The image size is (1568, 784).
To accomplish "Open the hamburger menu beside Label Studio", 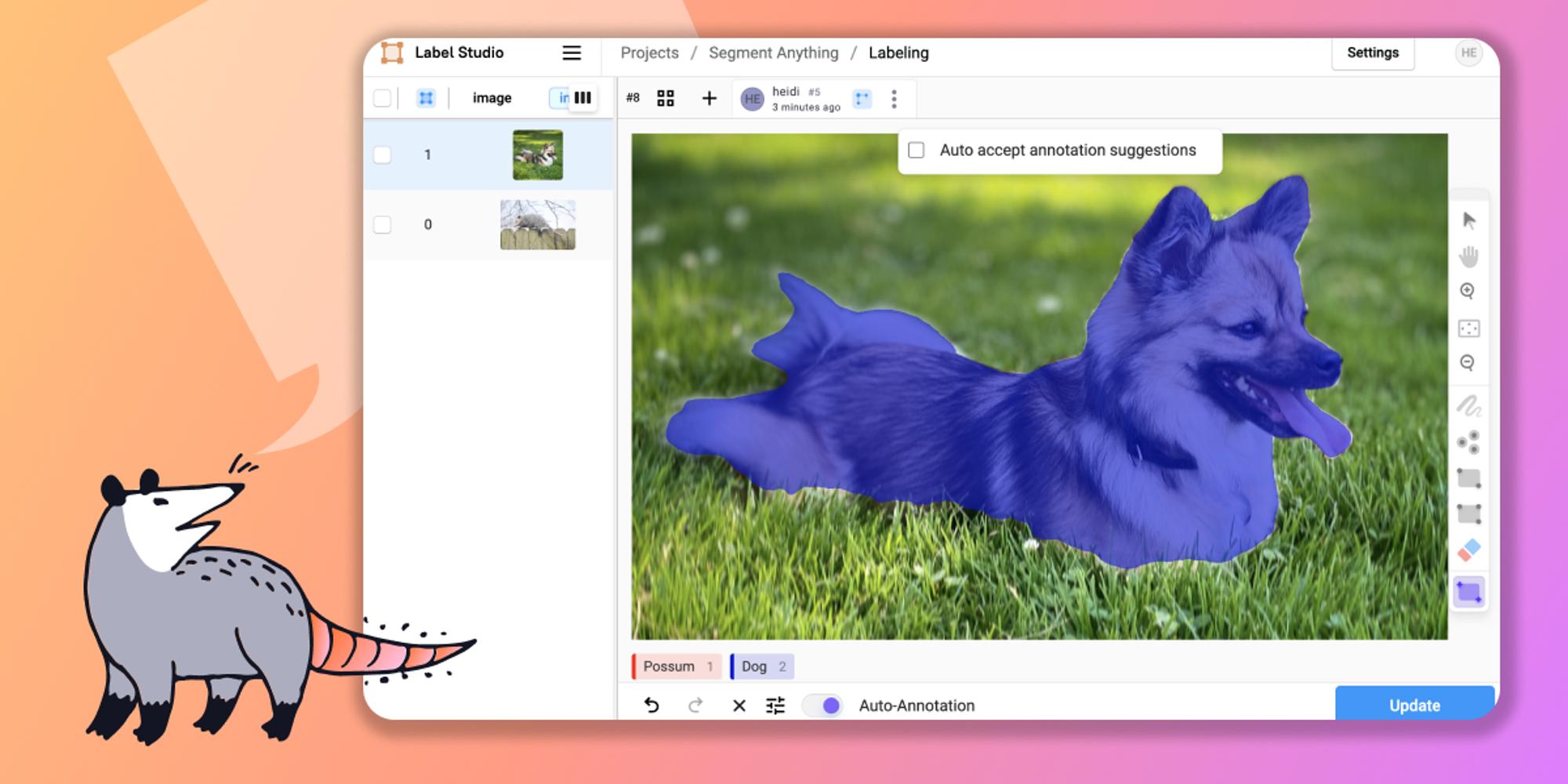I will (572, 53).
